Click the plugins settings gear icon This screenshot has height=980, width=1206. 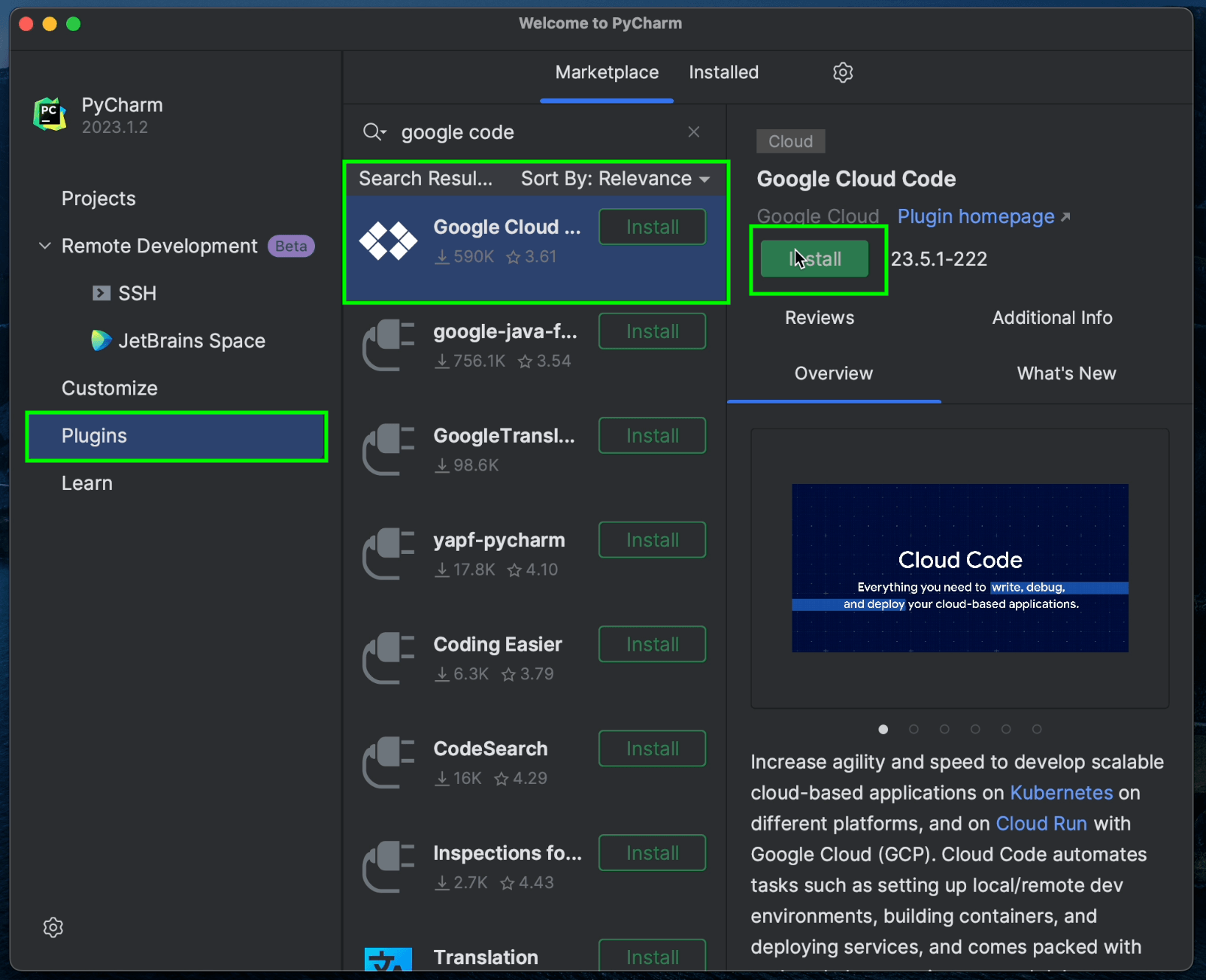tap(843, 72)
